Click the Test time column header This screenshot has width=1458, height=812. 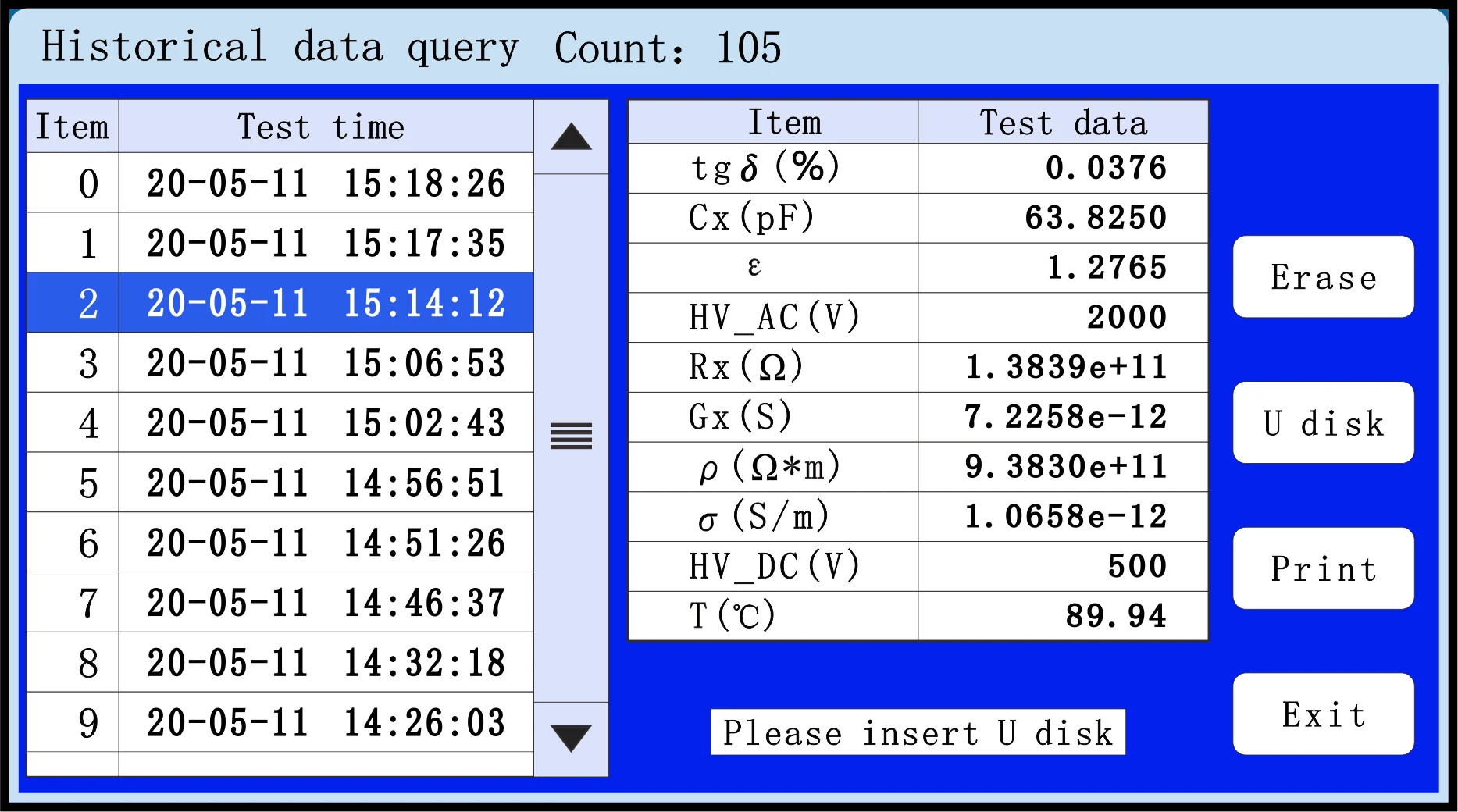(x=326, y=126)
